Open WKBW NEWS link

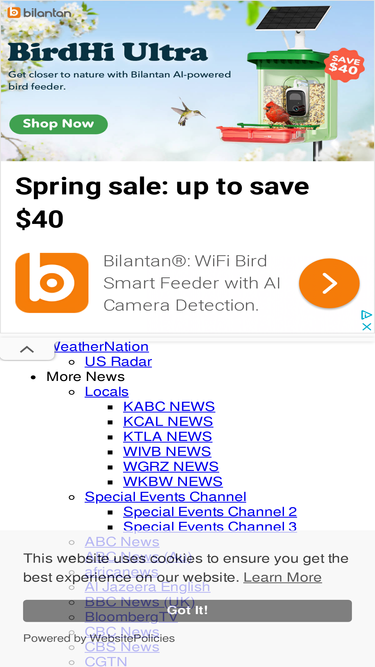point(173,481)
